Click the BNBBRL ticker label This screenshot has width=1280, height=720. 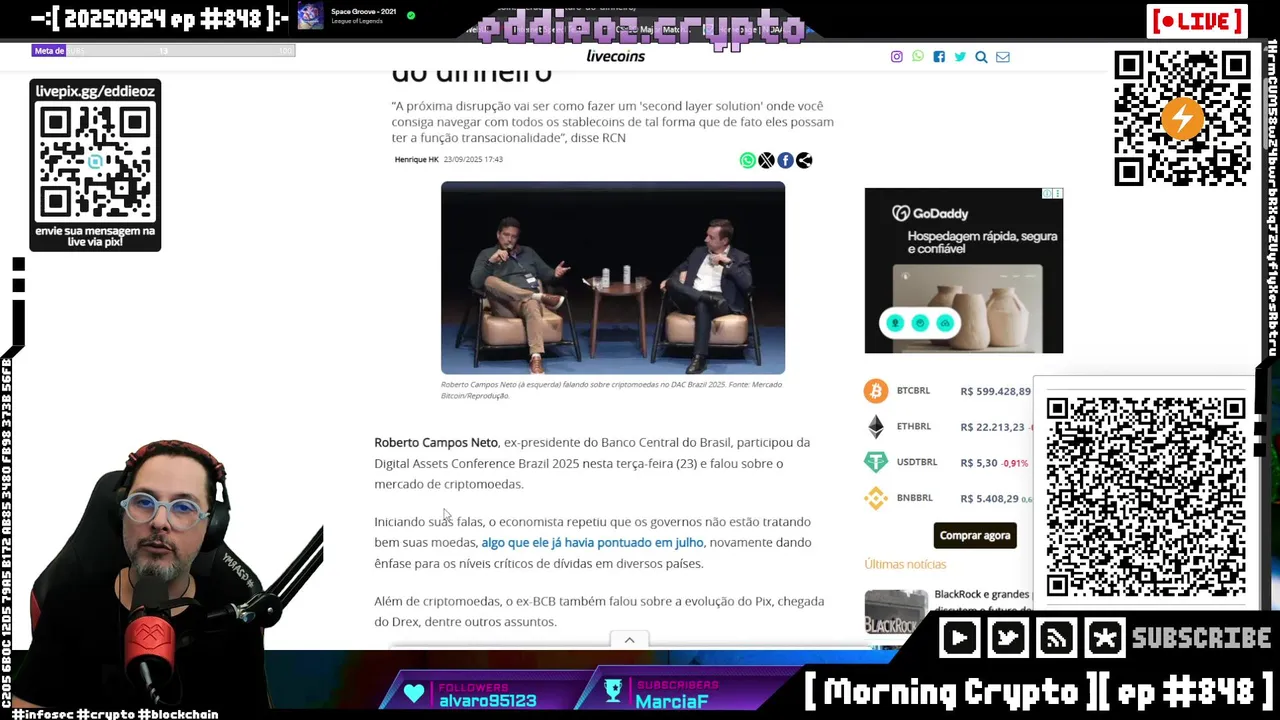coord(914,498)
